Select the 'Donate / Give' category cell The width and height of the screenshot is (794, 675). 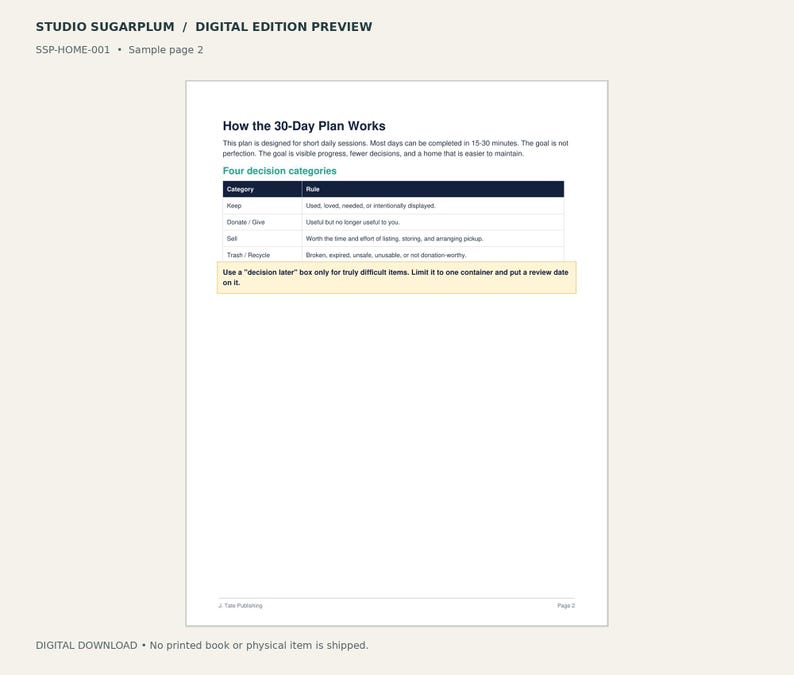[x=262, y=222]
